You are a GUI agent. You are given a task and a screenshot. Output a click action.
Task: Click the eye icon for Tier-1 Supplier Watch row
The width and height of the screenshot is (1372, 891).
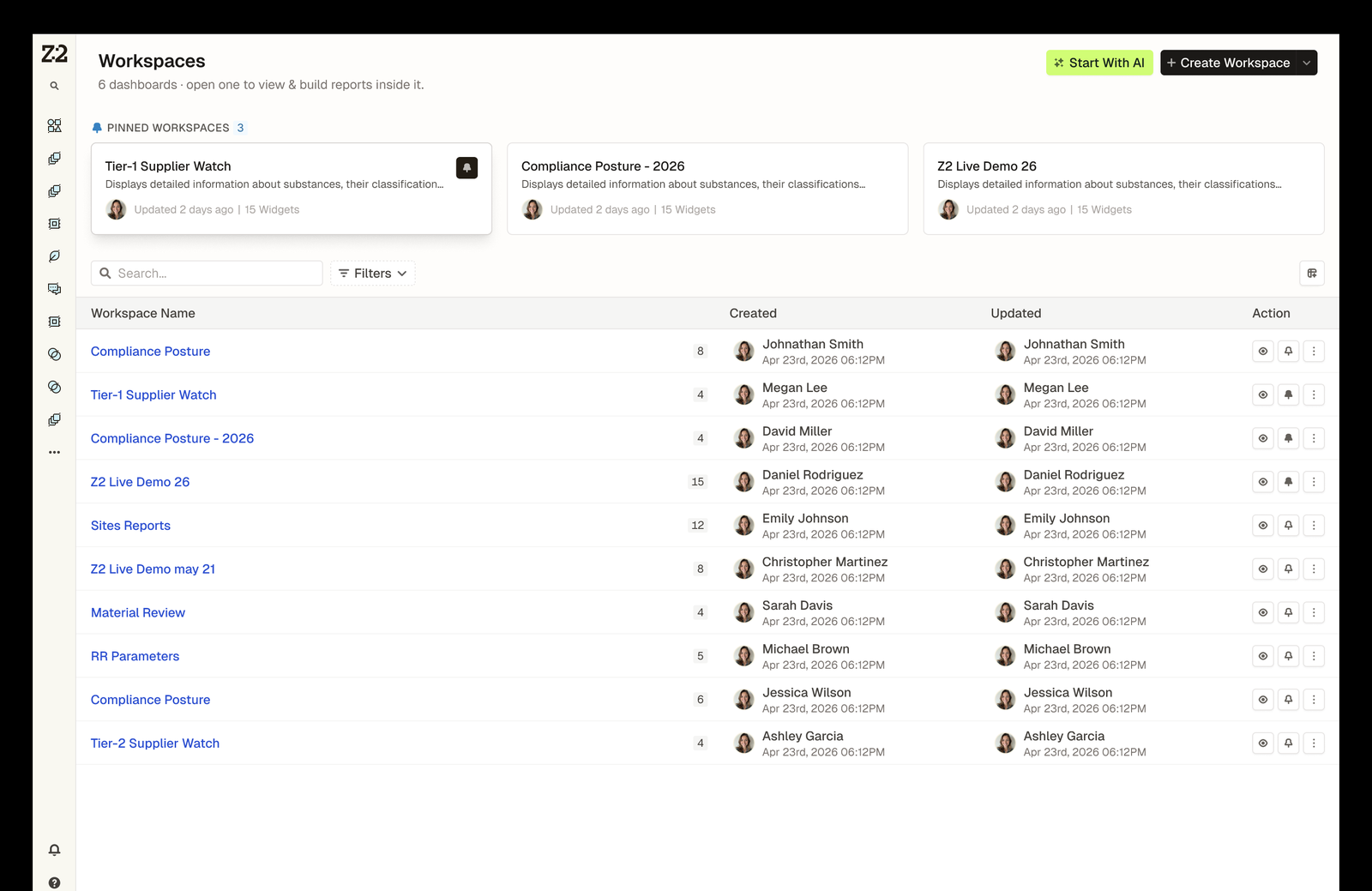point(1263,394)
